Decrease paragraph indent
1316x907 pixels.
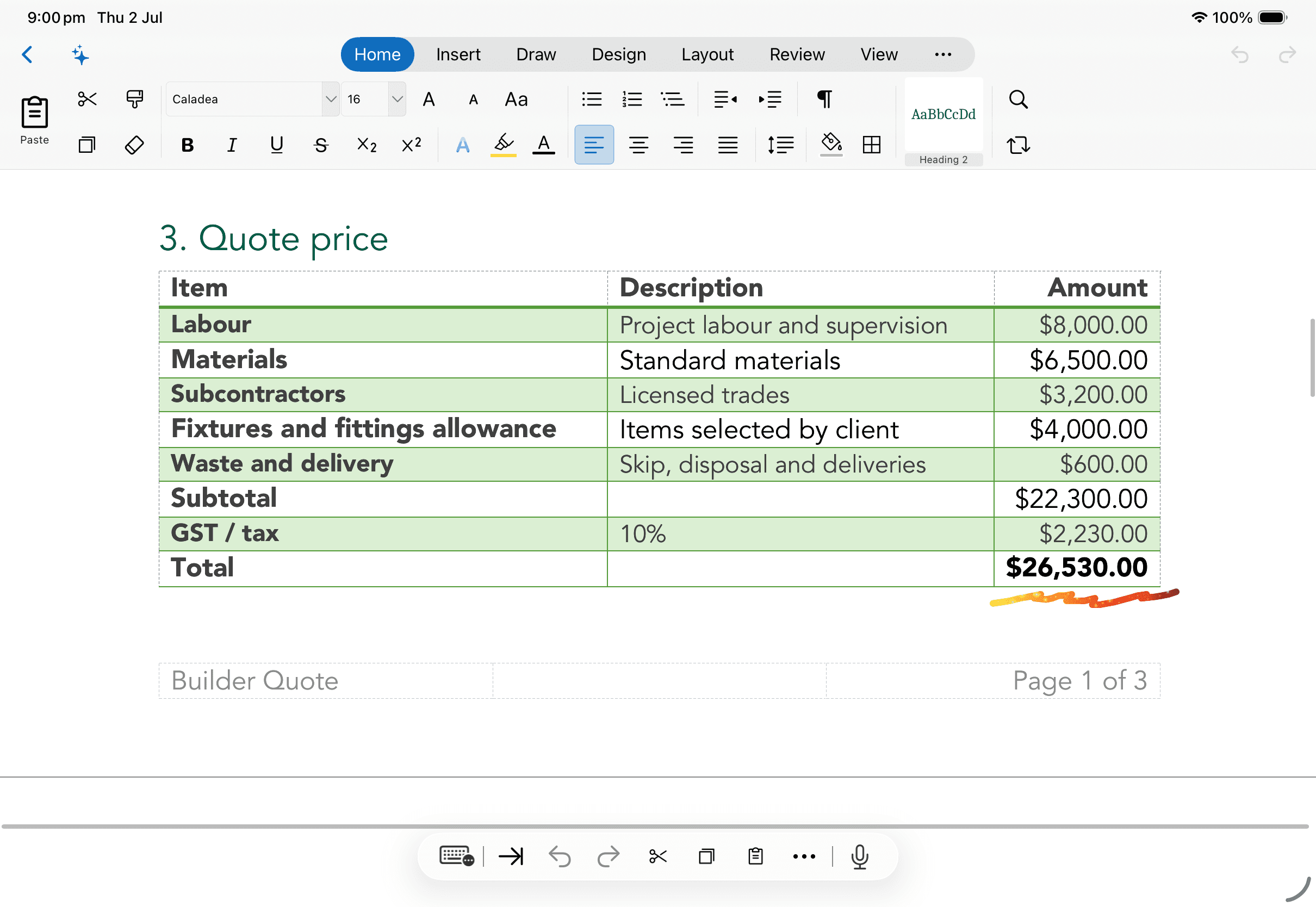725,99
